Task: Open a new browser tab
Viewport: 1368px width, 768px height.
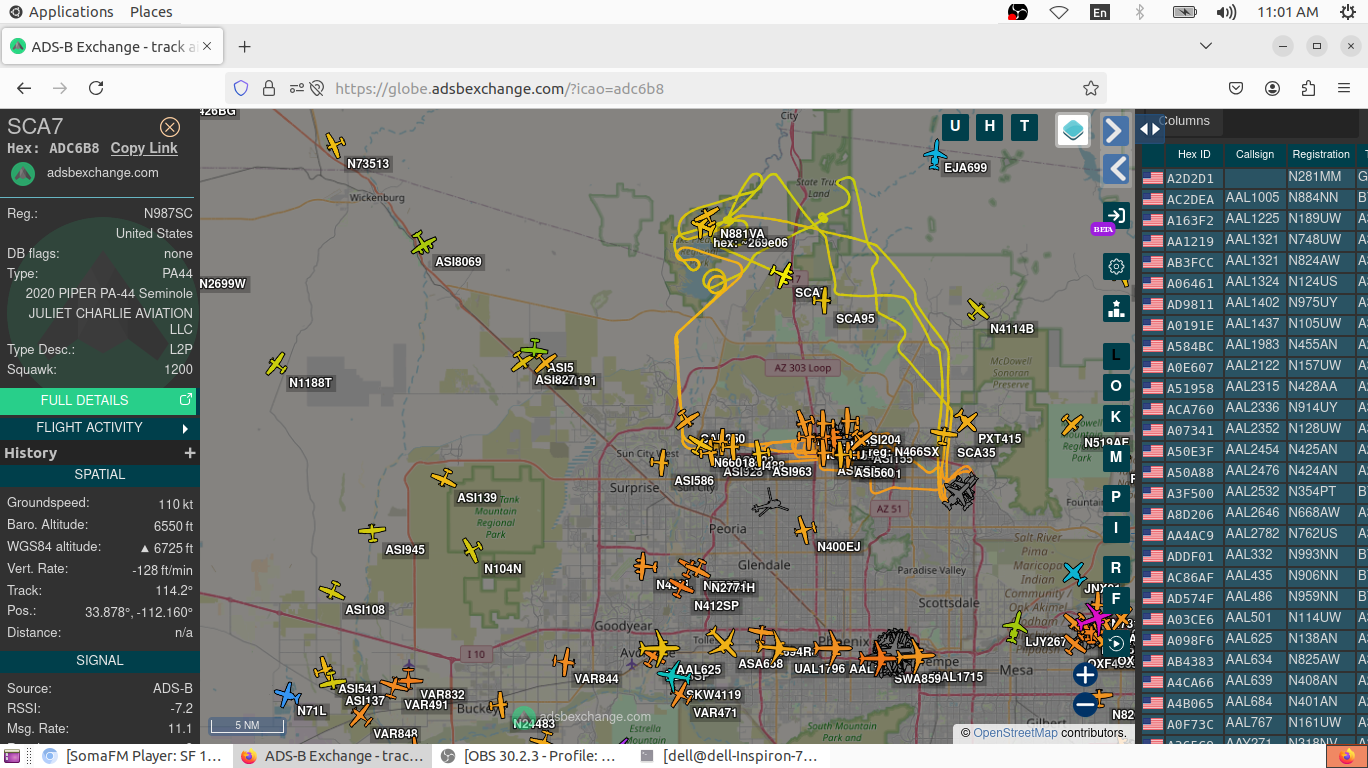Action: click(245, 47)
